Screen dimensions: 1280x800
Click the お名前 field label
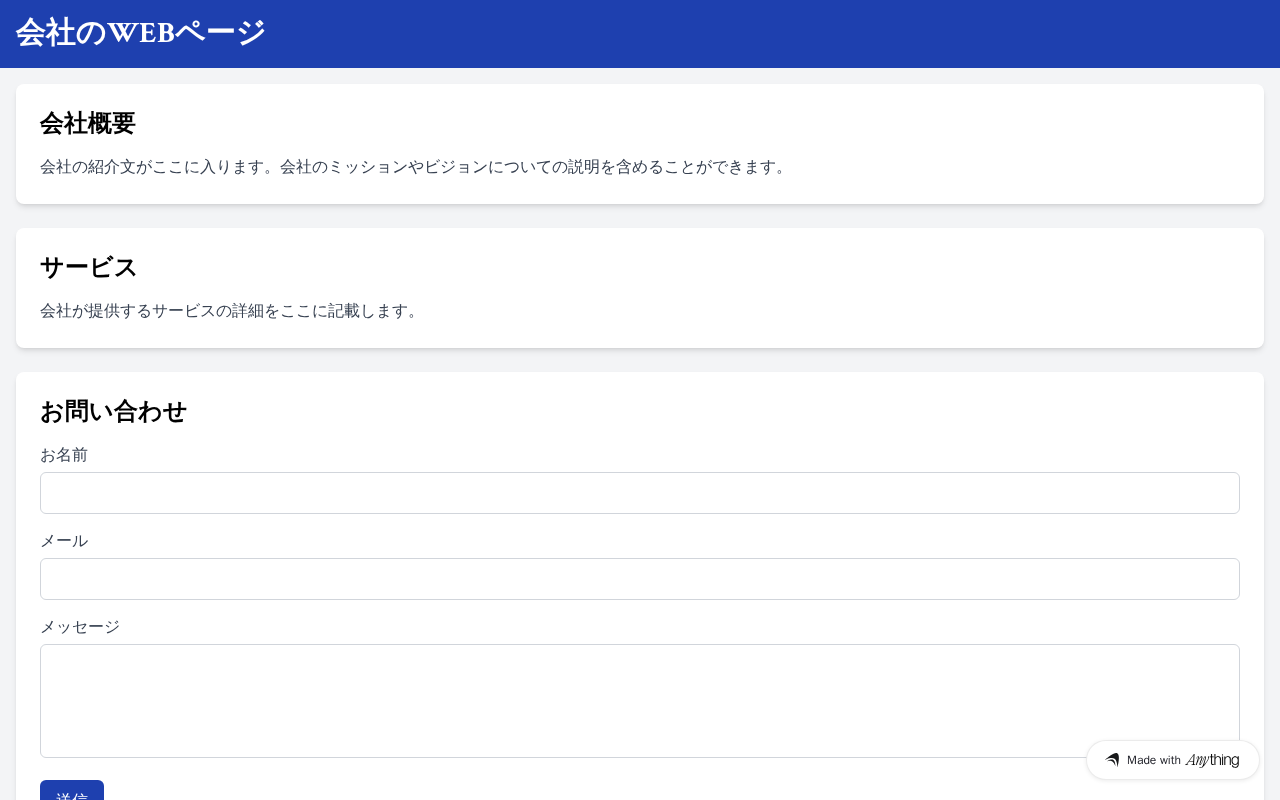point(64,455)
